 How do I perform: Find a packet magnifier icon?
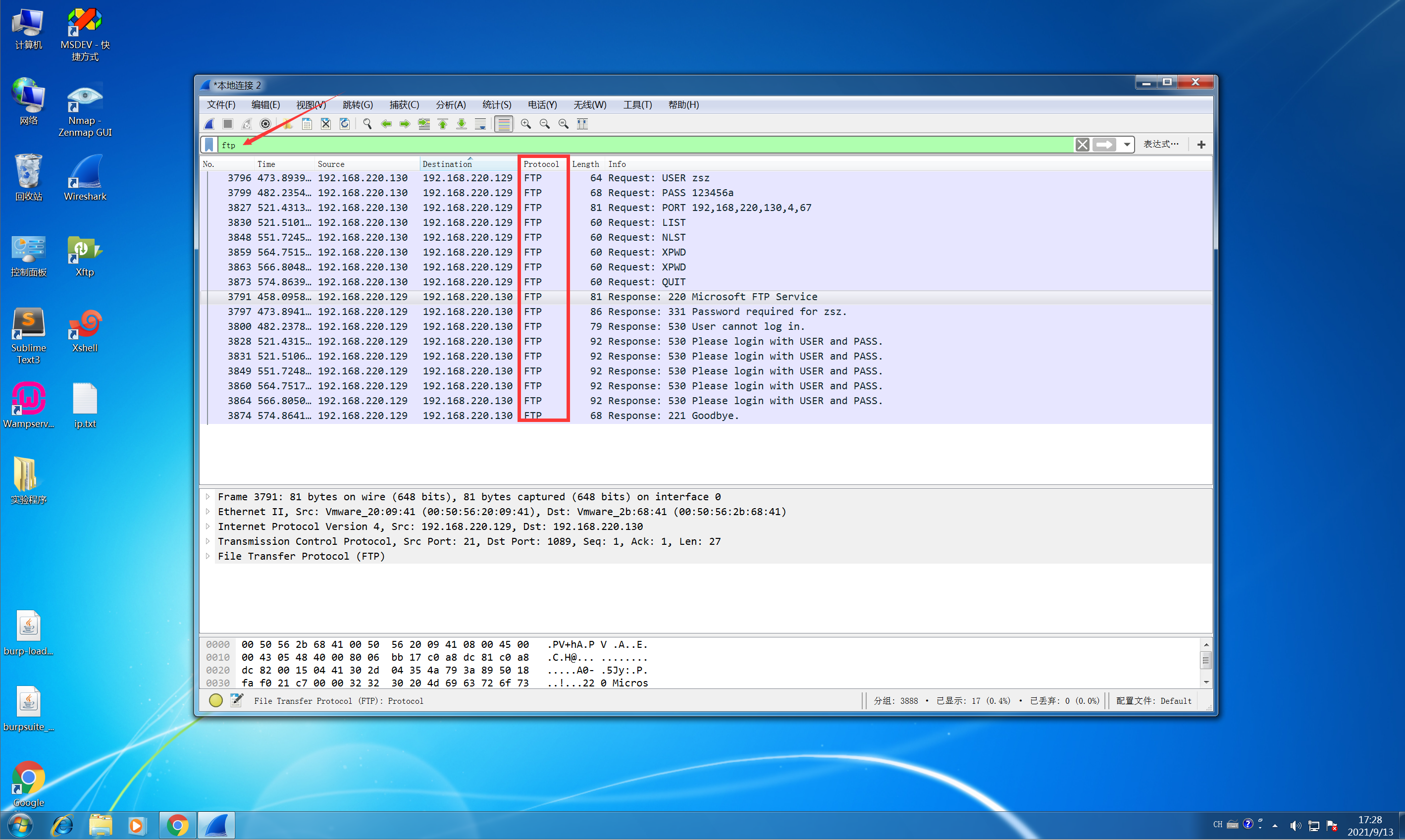click(x=367, y=124)
